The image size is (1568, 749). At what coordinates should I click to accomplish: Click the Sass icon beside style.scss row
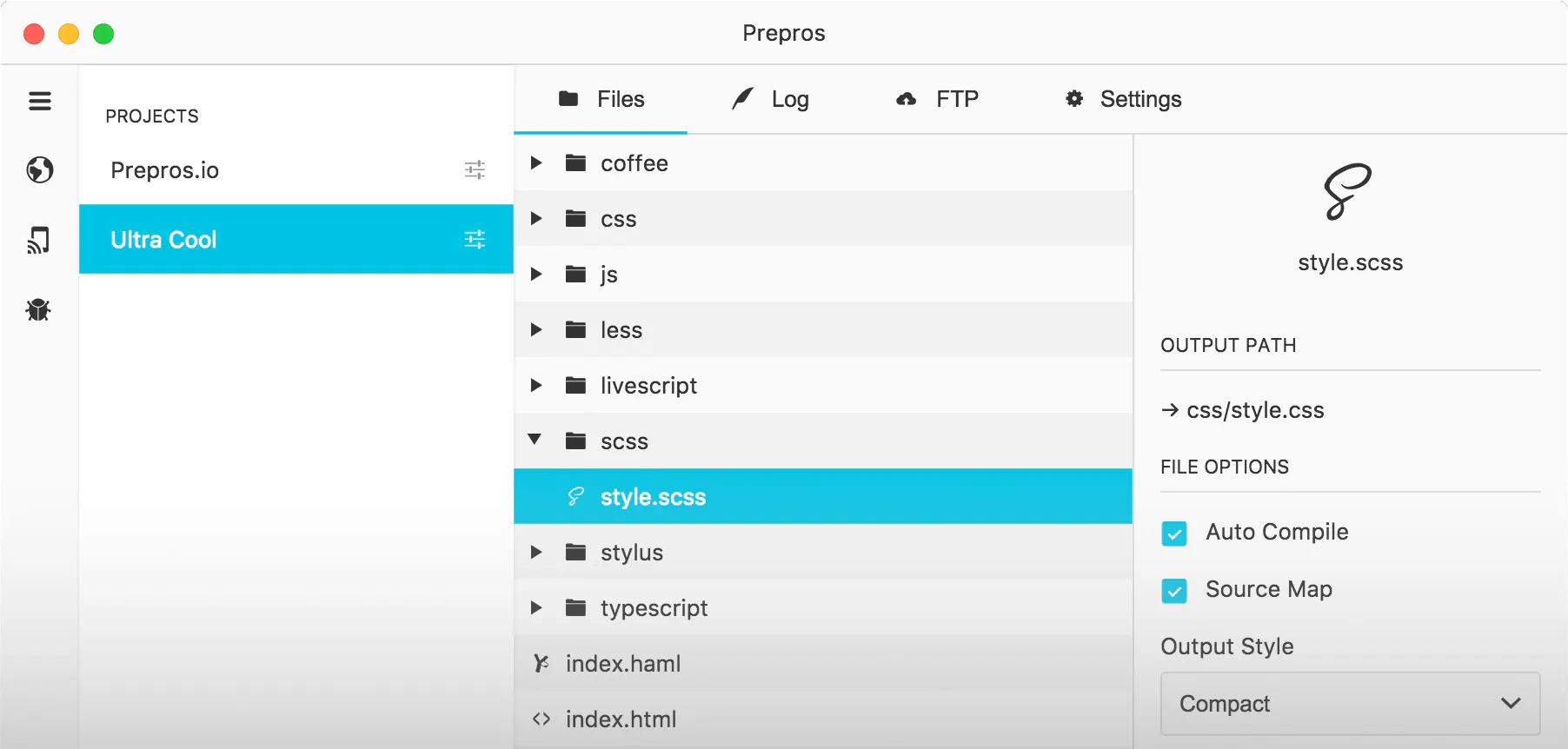click(x=575, y=496)
